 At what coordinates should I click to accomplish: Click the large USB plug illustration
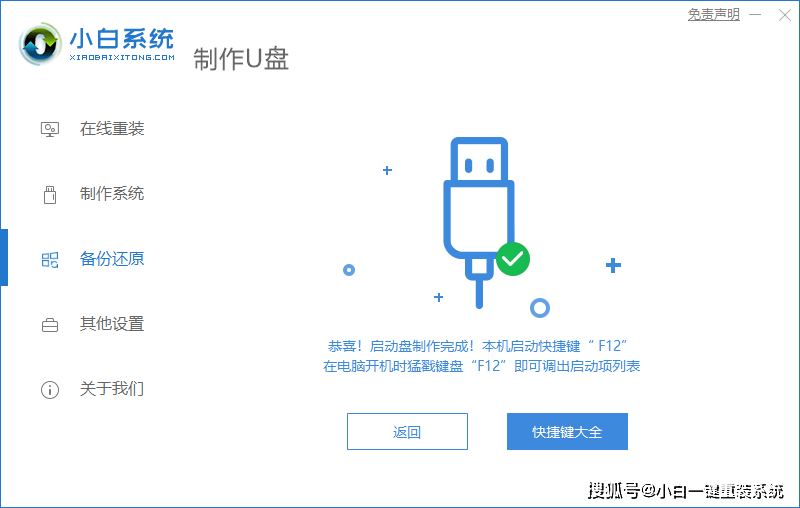(479, 222)
